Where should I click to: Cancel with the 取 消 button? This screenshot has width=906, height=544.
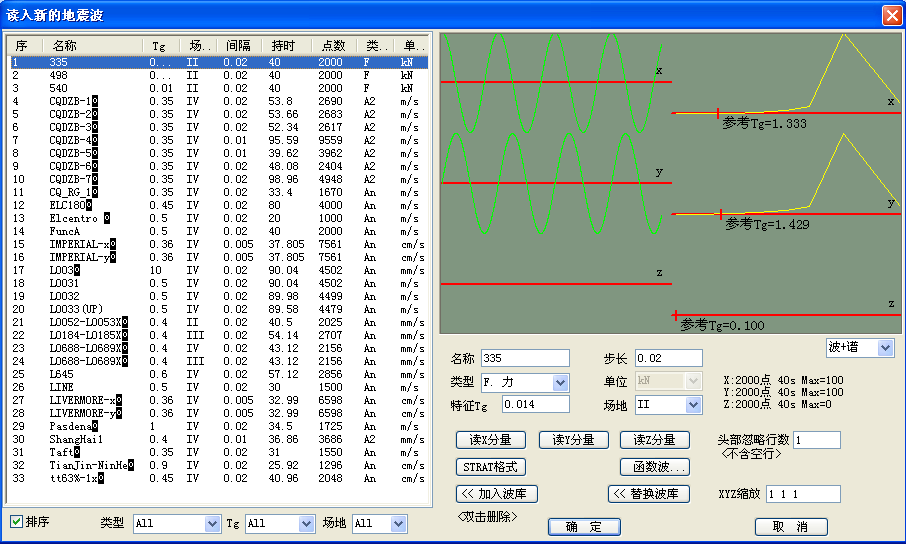(x=791, y=527)
